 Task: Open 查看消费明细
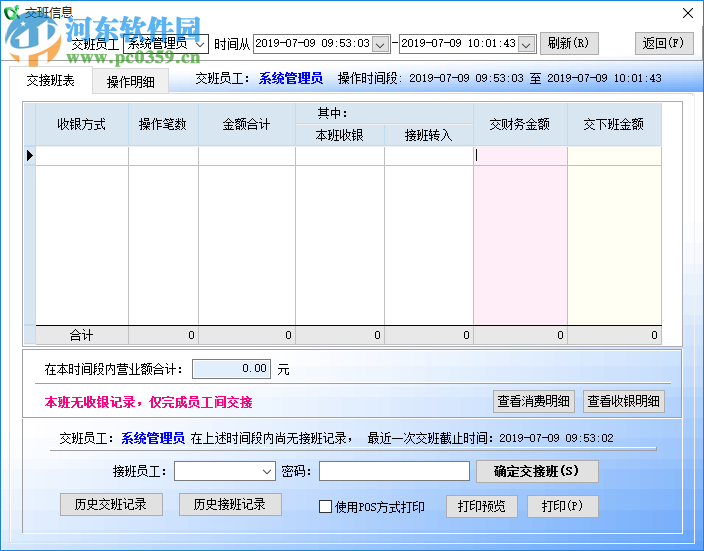533,401
